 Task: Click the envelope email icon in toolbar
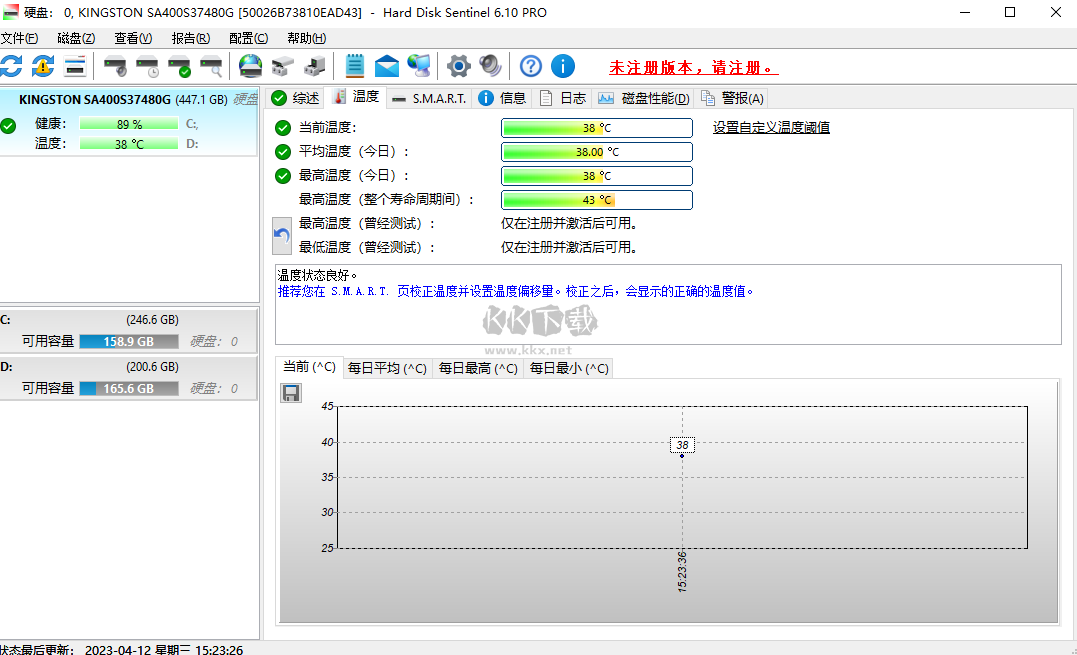point(387,66)
